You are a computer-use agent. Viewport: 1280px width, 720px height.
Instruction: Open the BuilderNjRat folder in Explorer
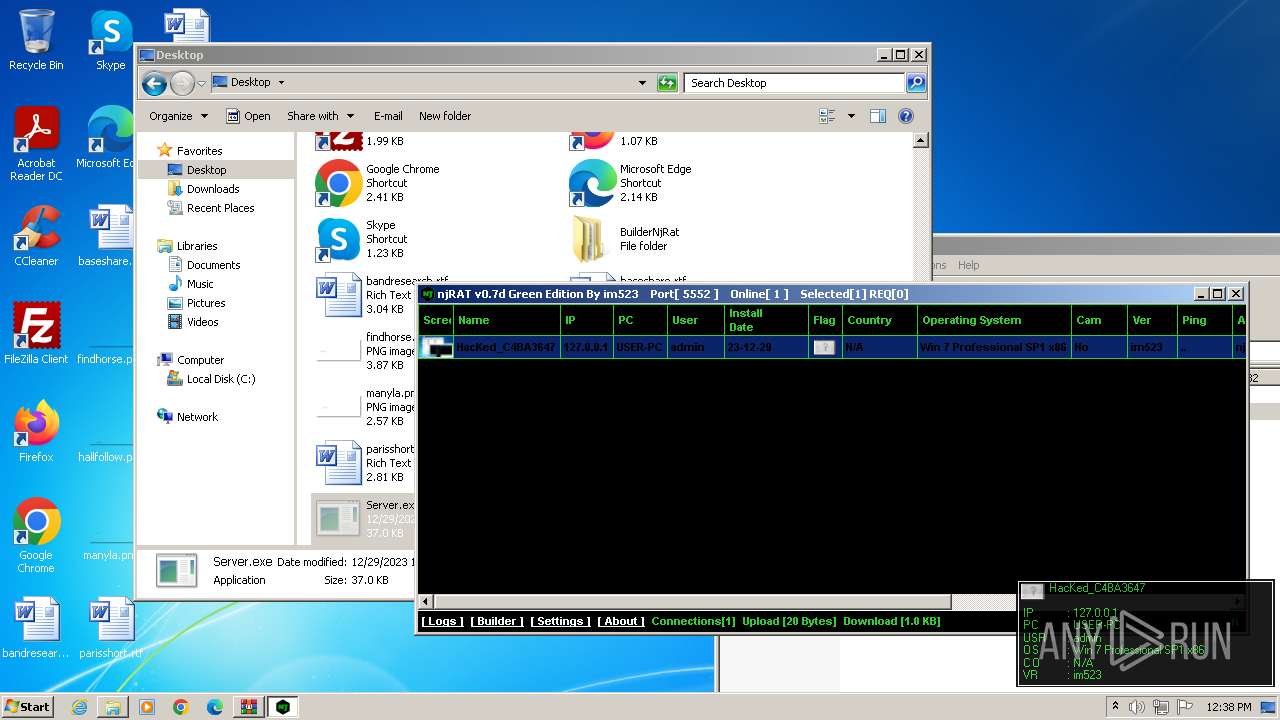point(625,239)
